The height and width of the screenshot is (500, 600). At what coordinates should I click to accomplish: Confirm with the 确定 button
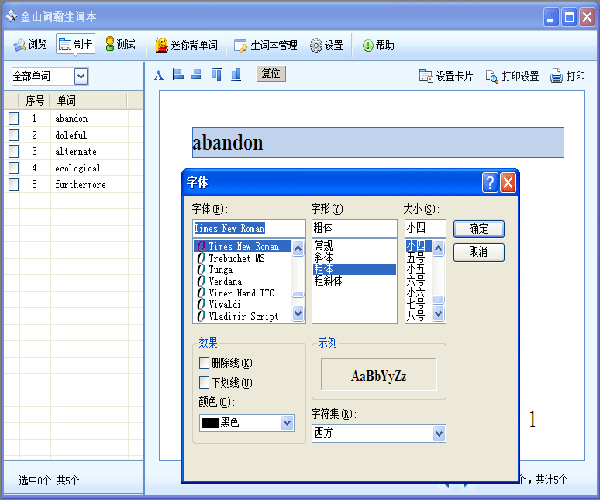pyautogui.click(x=479, y=229)
